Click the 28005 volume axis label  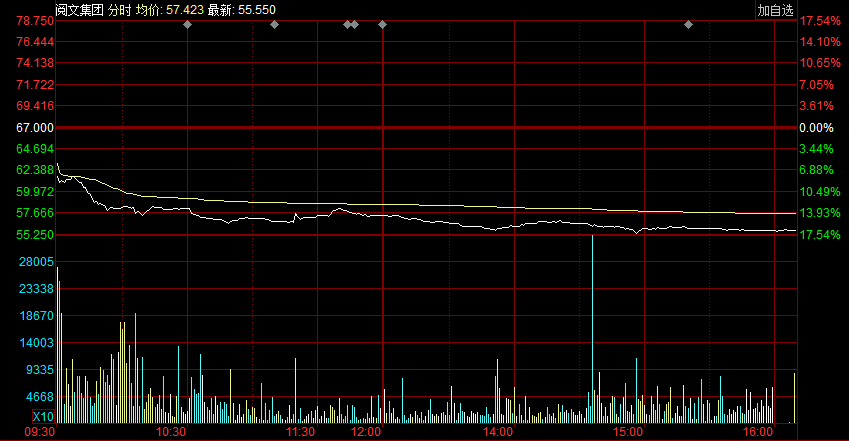(x=36, y=262)
